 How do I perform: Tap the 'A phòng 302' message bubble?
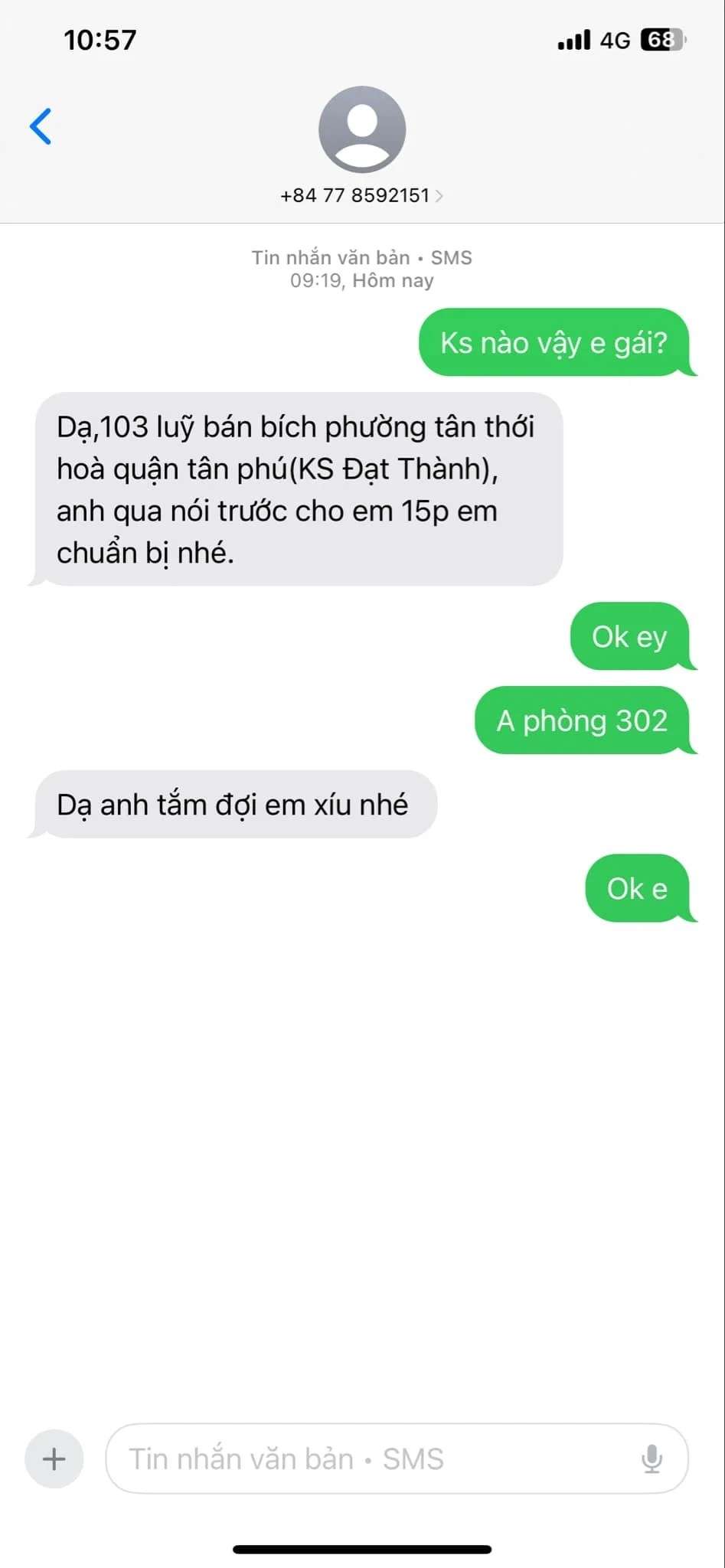[x=583, y=720]
